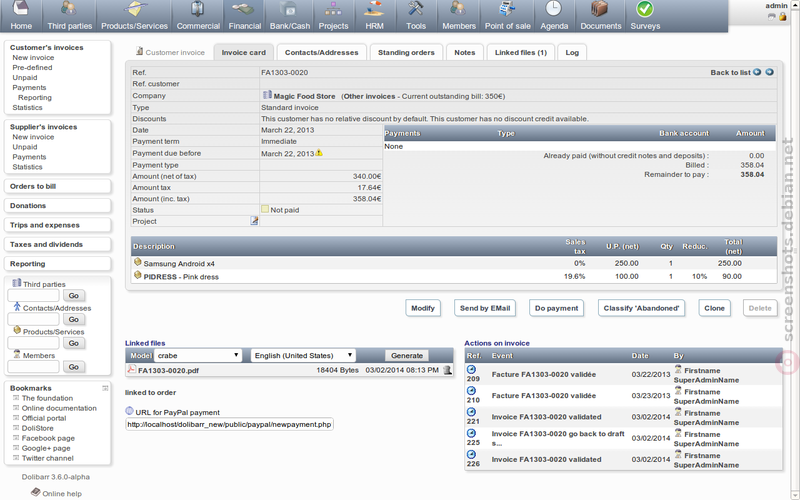Switch to Log tab
800x500 pixels.
572,52
